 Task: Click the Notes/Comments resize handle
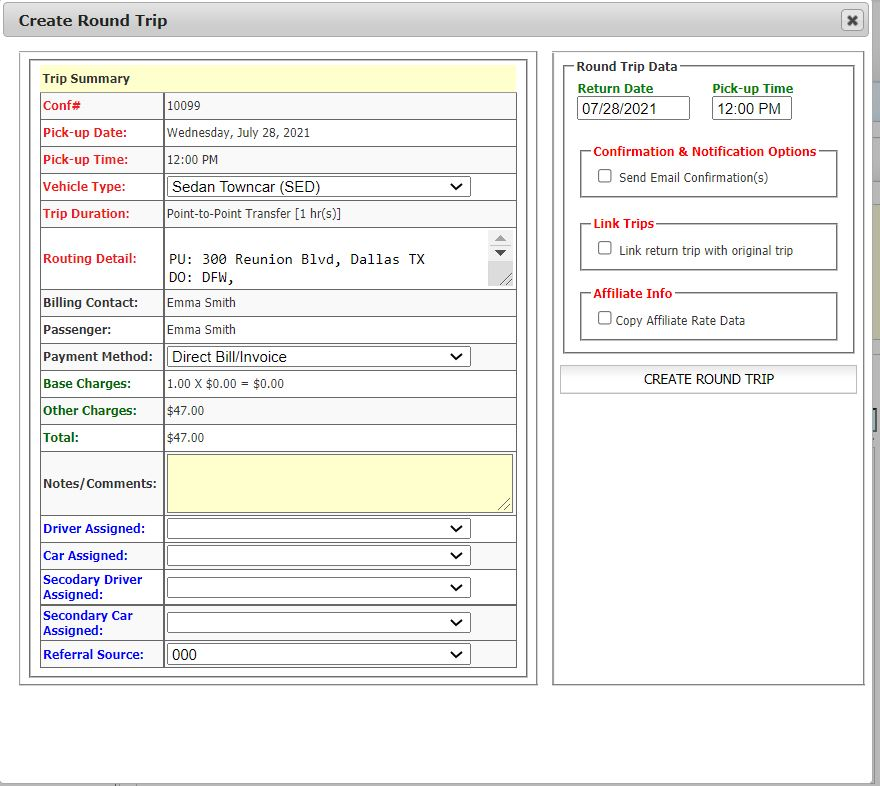(x=505, y=504)
